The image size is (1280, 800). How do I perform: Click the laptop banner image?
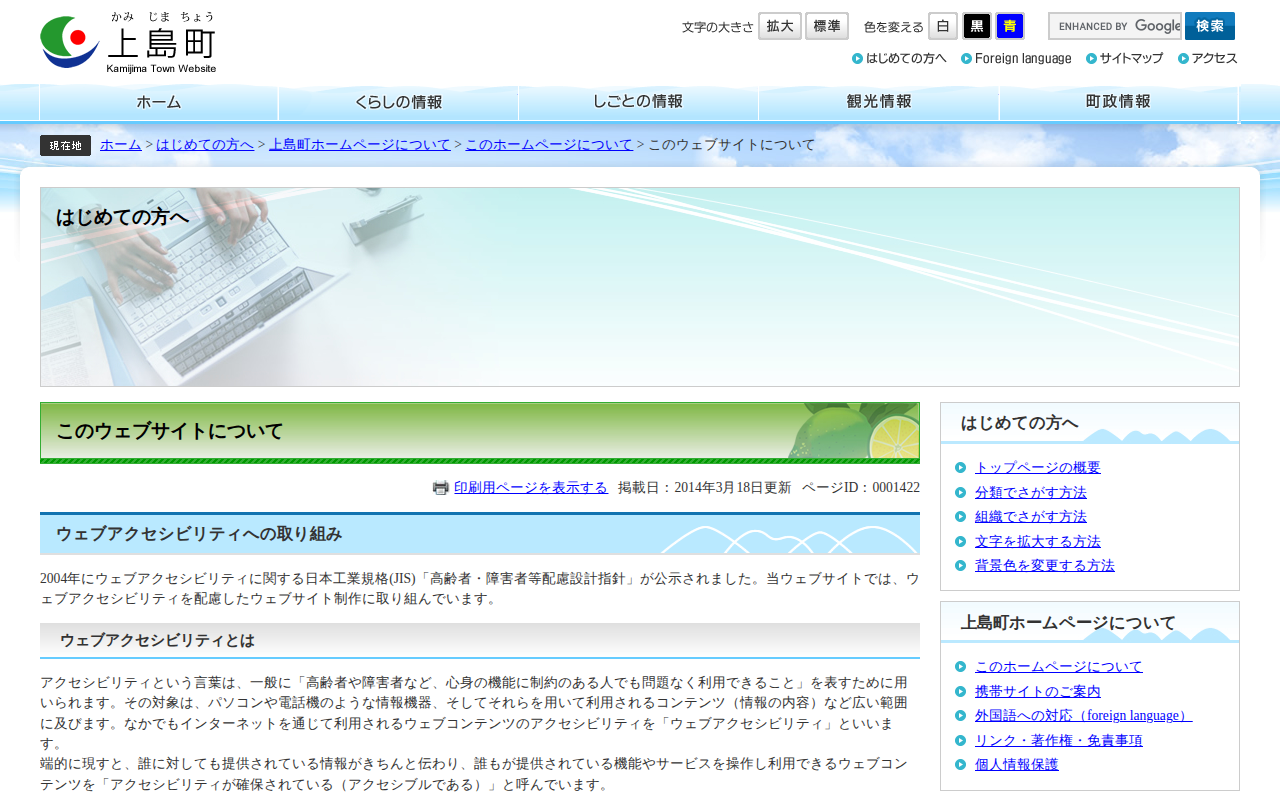640,287
